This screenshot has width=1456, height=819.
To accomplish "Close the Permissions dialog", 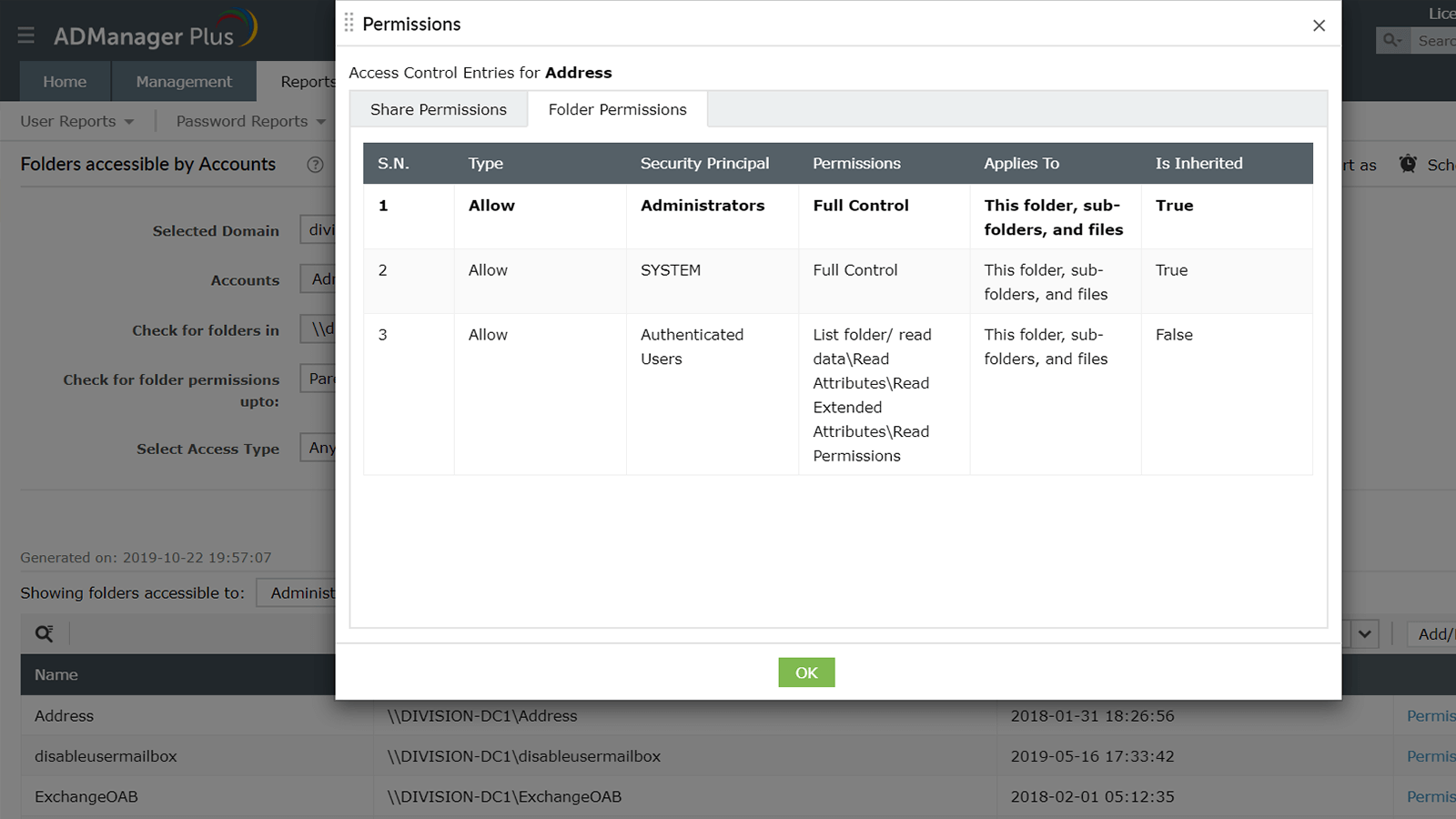I will tap(1319, 25).
